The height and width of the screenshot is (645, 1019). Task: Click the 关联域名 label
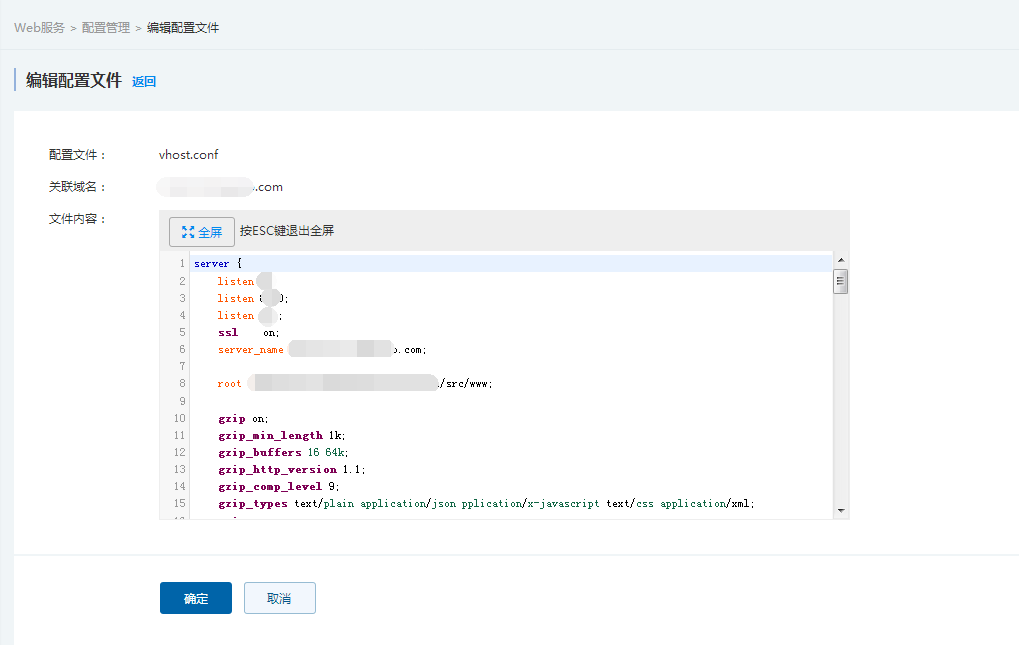click(77, 187)
